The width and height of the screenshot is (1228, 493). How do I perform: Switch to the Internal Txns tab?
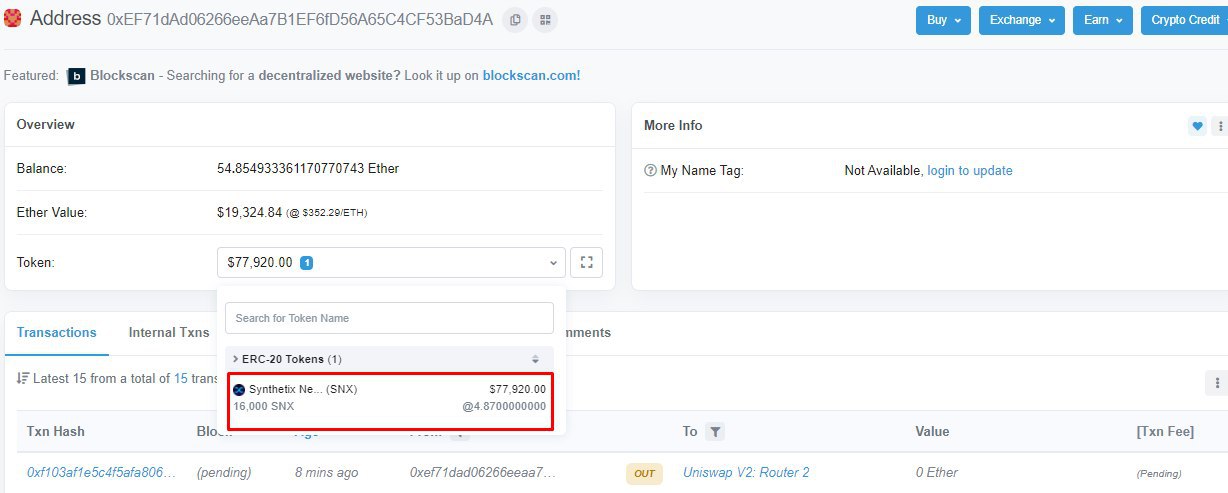(169, 333)
